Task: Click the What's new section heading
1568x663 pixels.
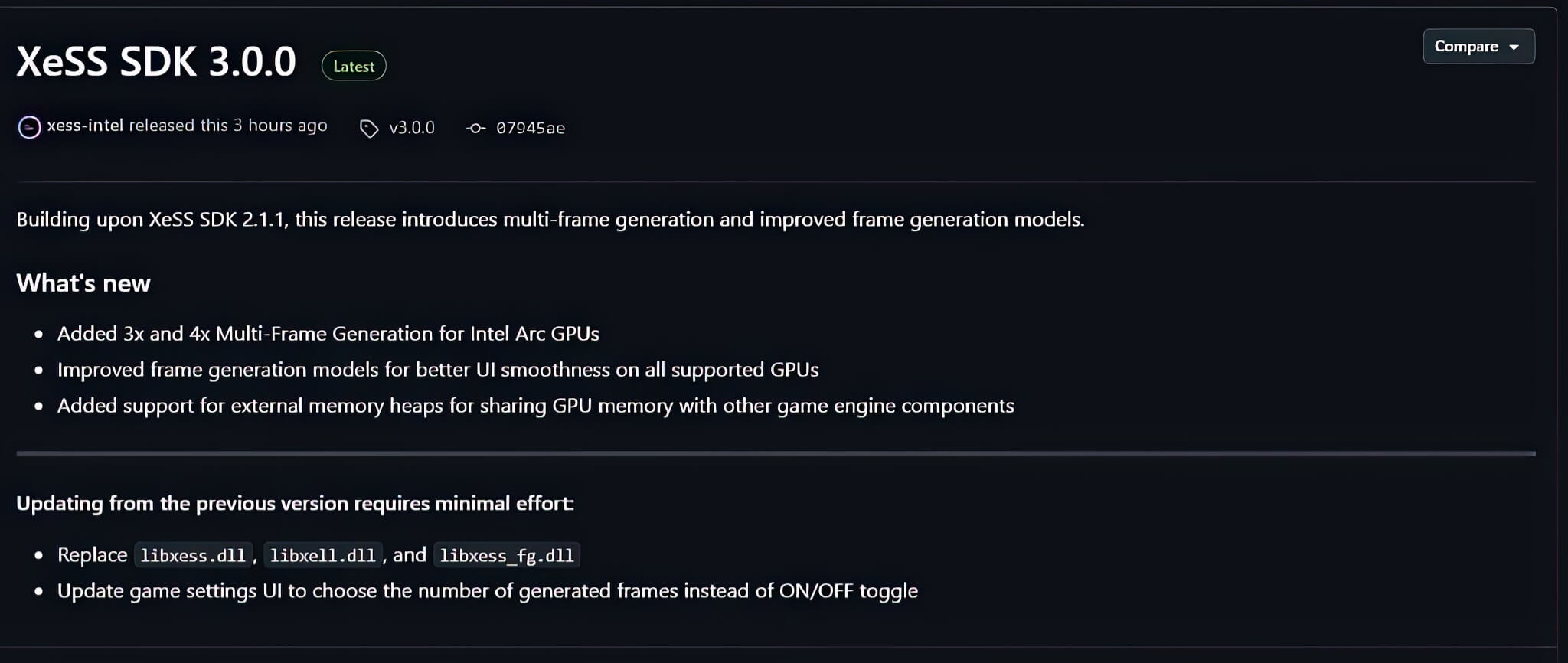Action: [83, 283]
